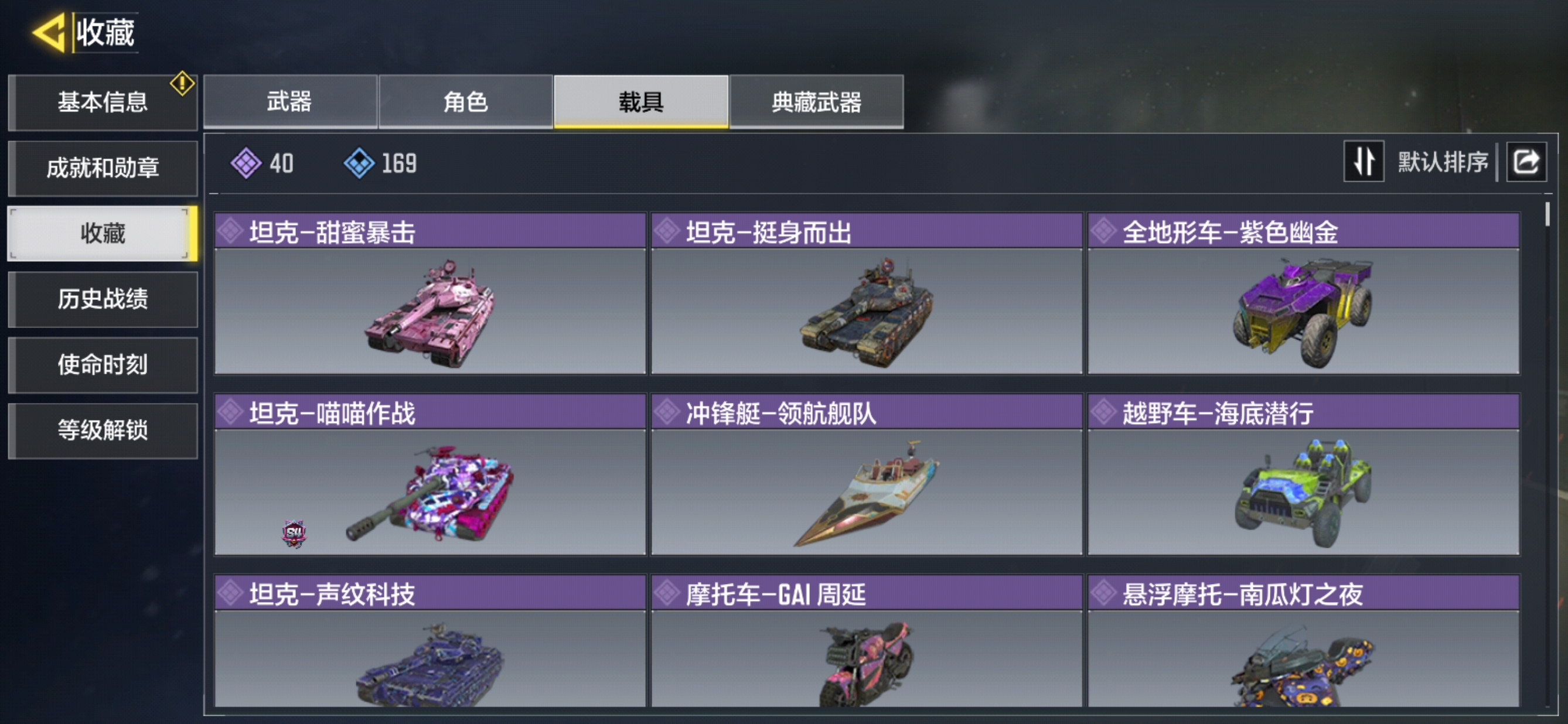Click the SNL emblem on 坦克-喵喵作战 card
This screenshot has width=1568, height=724.
click(294, 534)
